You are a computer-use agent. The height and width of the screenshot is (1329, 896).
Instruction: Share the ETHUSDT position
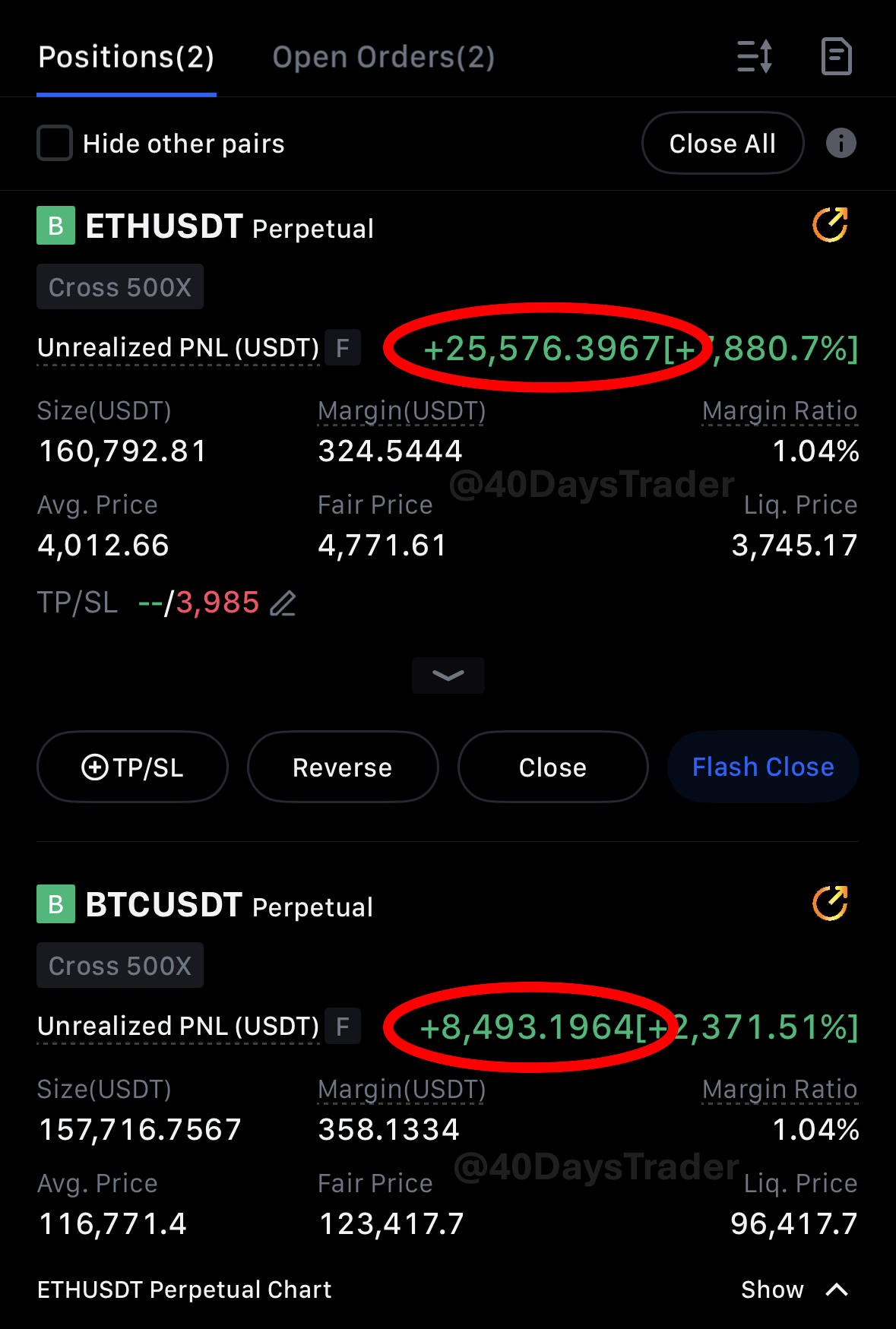[x=830, y=225]
